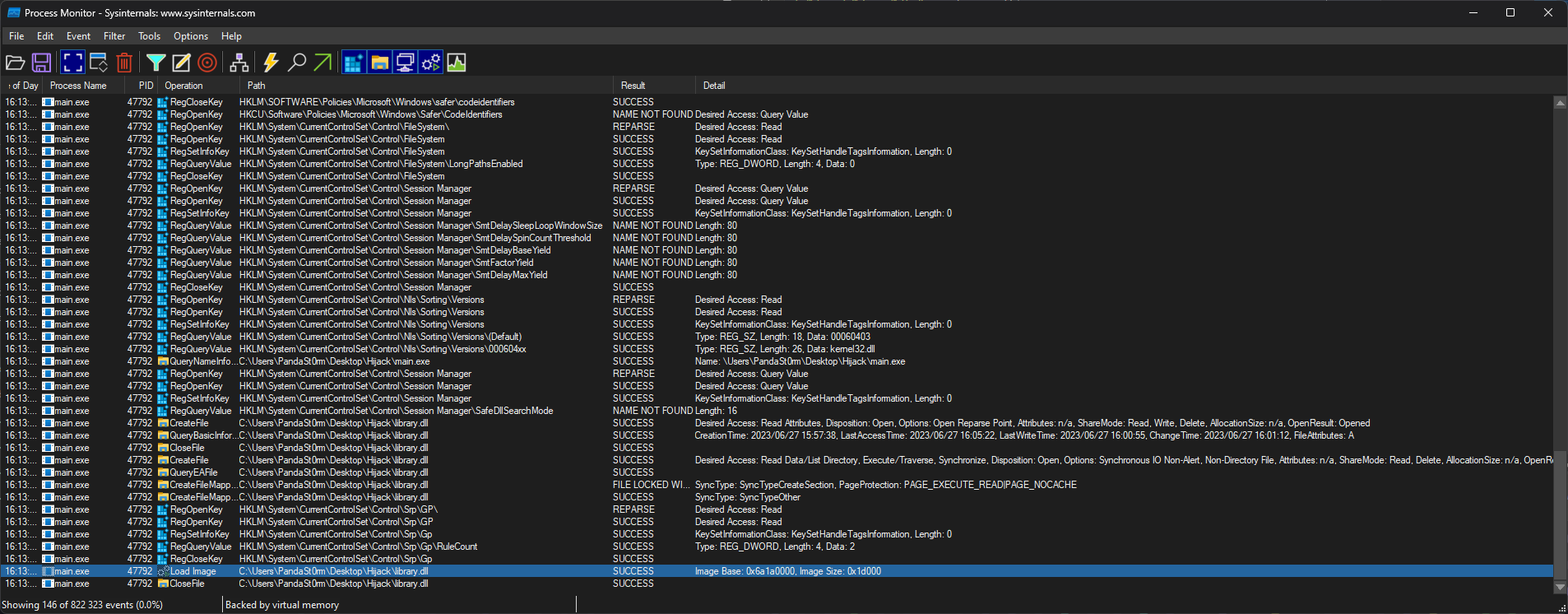Click the Time of Day column header
Image resolution: width=1568 pixels, height=614 pixels.
click(22, 86)
